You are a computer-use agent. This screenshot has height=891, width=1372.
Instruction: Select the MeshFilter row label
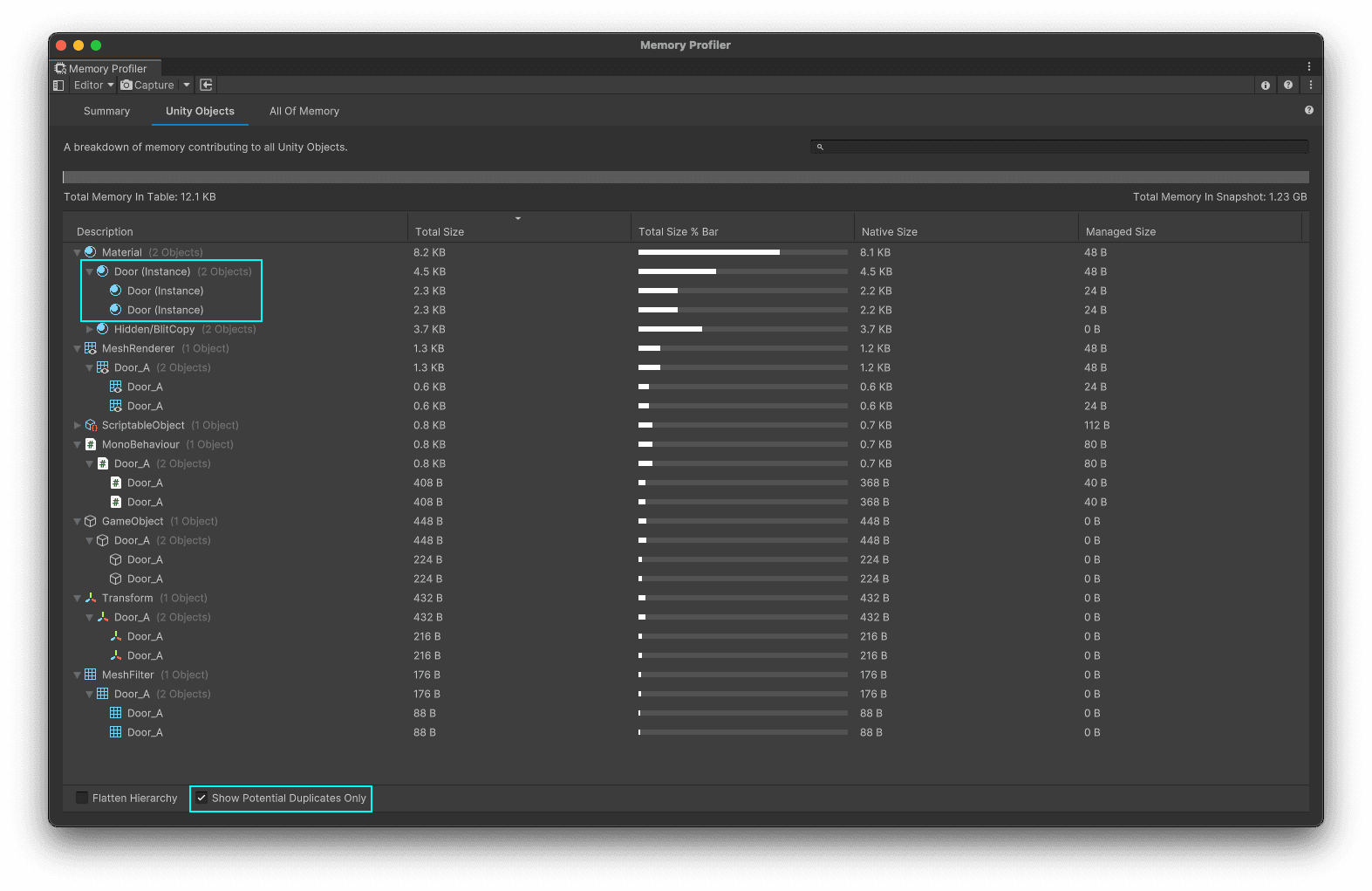127,675
